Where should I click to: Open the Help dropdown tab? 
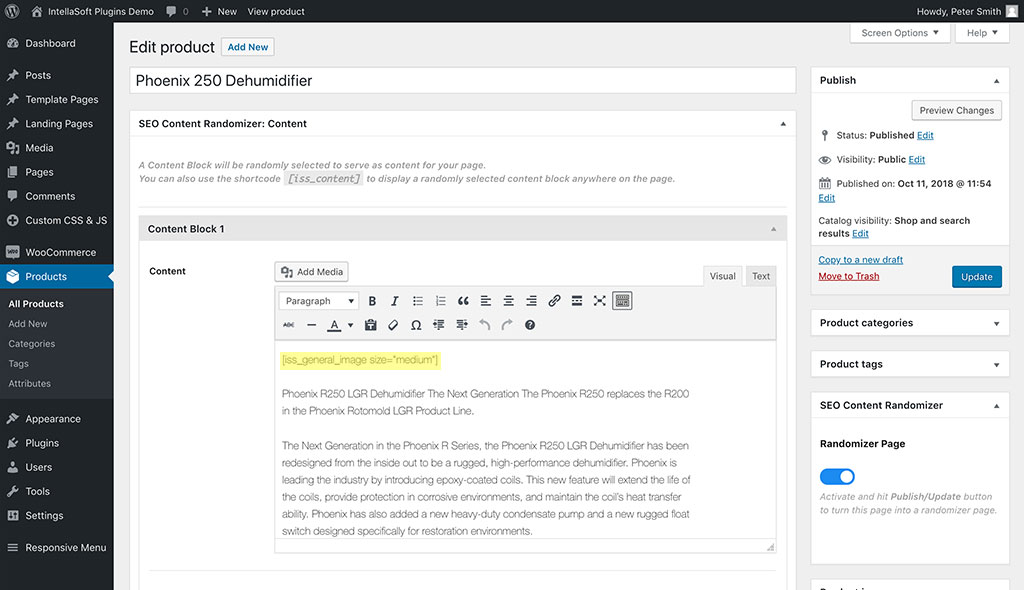point(982,33)
